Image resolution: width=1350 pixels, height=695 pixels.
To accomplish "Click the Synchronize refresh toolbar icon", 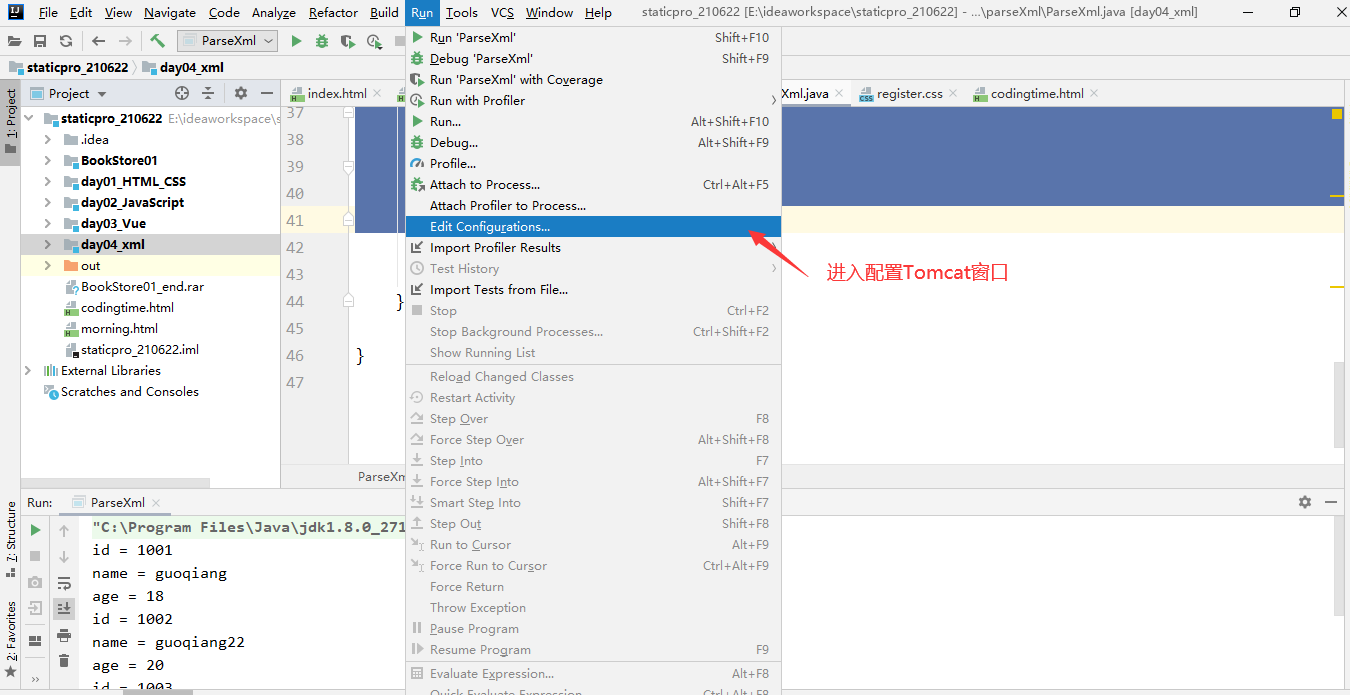I will [x=66, y=41].
